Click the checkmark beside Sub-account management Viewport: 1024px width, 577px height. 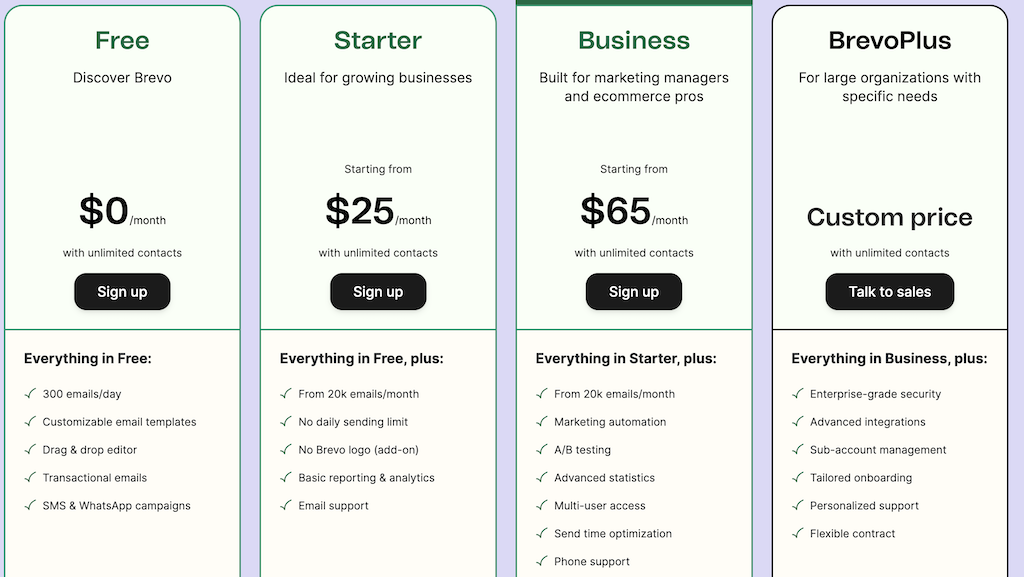[797, 450]
